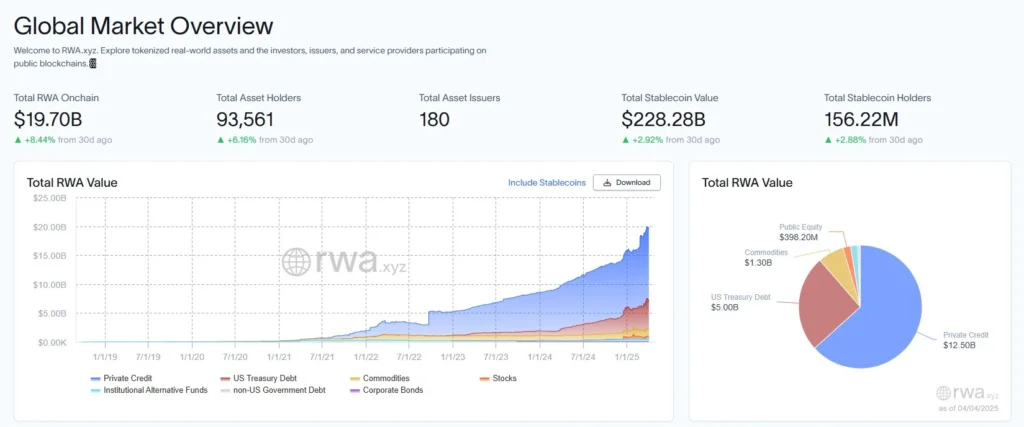Viewport: 1024px width, 427px height.
Task: Toggle Institutional Alternative Funds legend entry
Action: point(147,390)
